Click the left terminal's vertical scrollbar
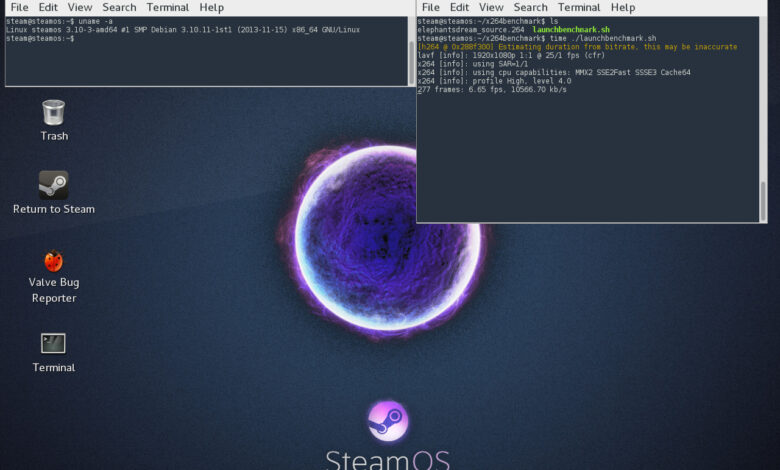This screenshot has width=780, height=470. [411, 51]
